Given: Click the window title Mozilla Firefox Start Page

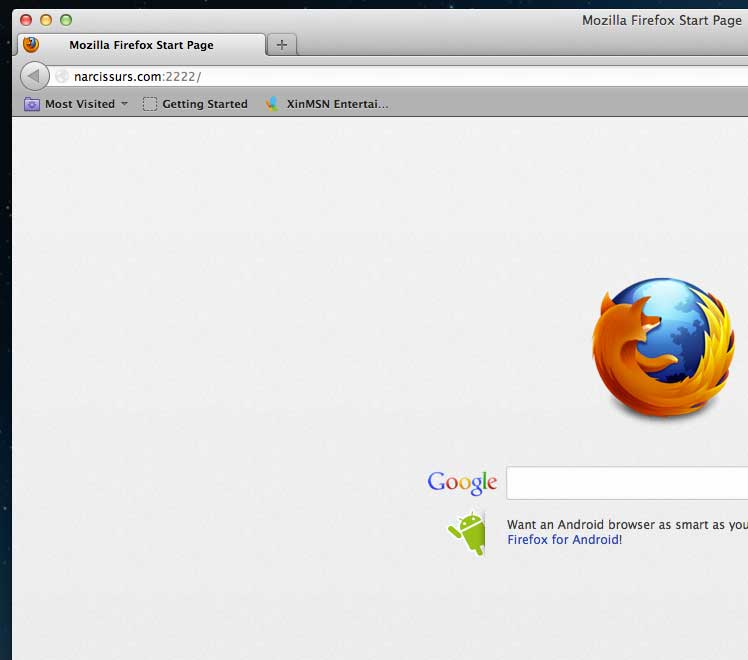Looking at the screenshot, I should 662,21.
